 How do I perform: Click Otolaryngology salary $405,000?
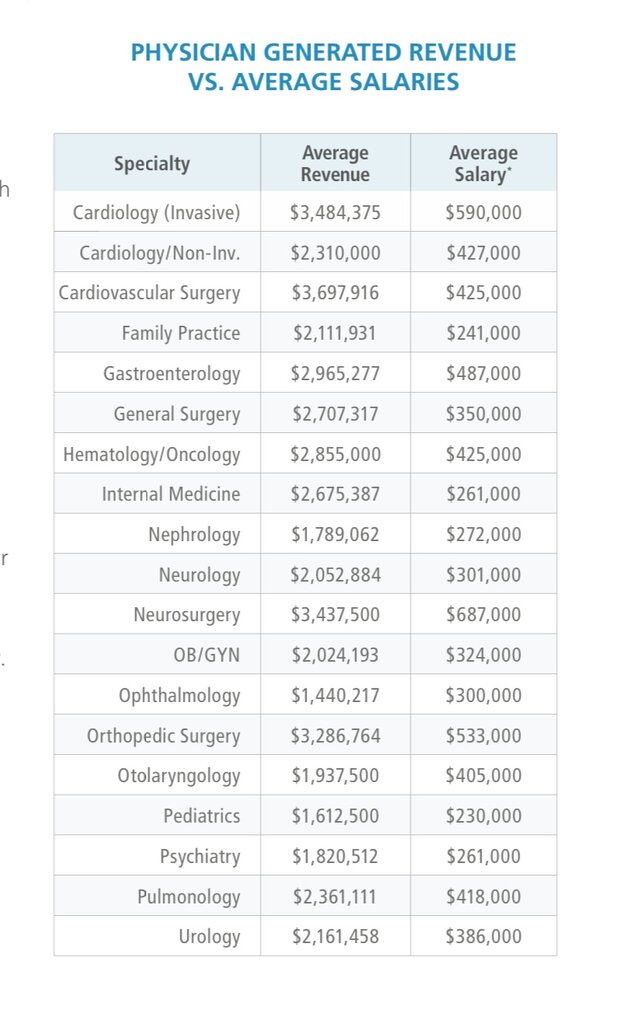pos(483,776)
